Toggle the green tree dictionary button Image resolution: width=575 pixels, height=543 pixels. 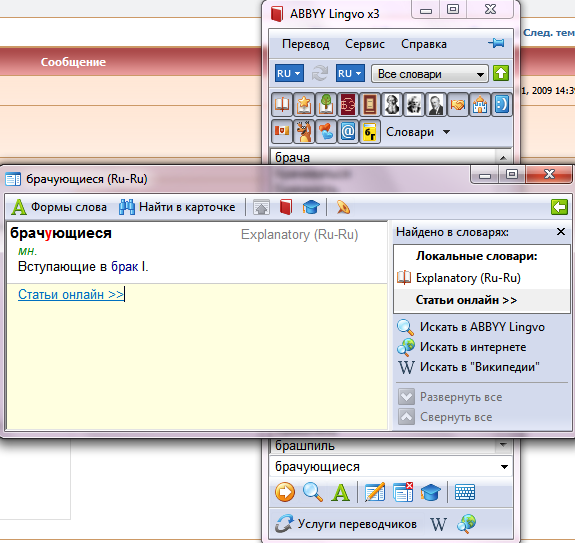(x=326, y=104)
